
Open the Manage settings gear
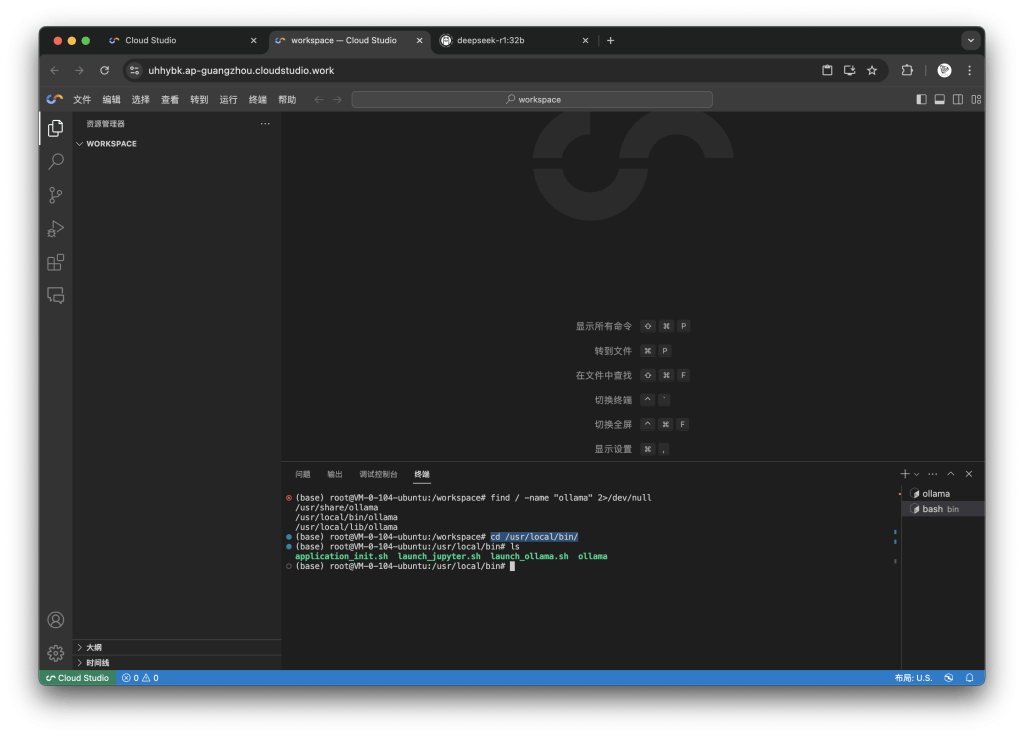56,653
